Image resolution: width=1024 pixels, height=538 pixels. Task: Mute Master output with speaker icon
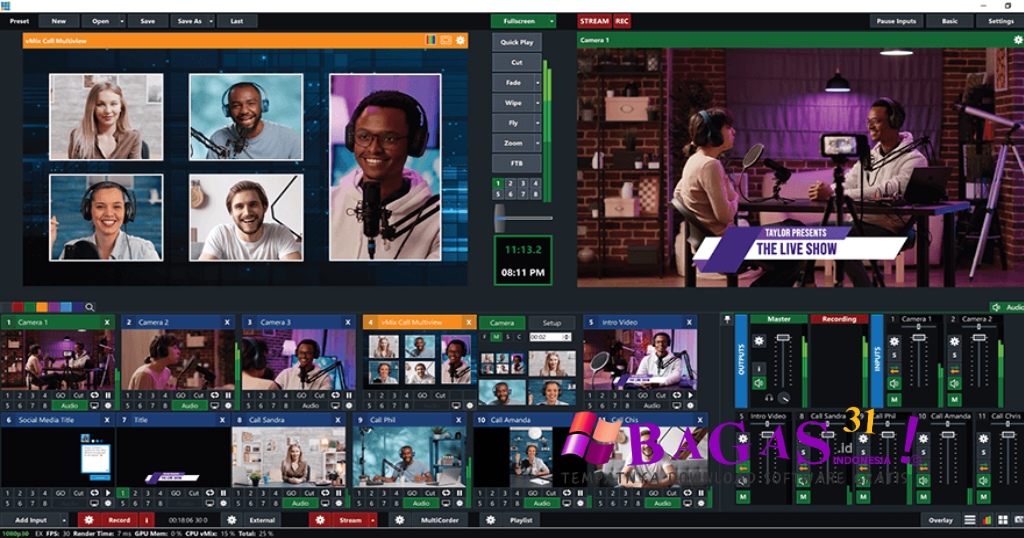click(759, 383)
